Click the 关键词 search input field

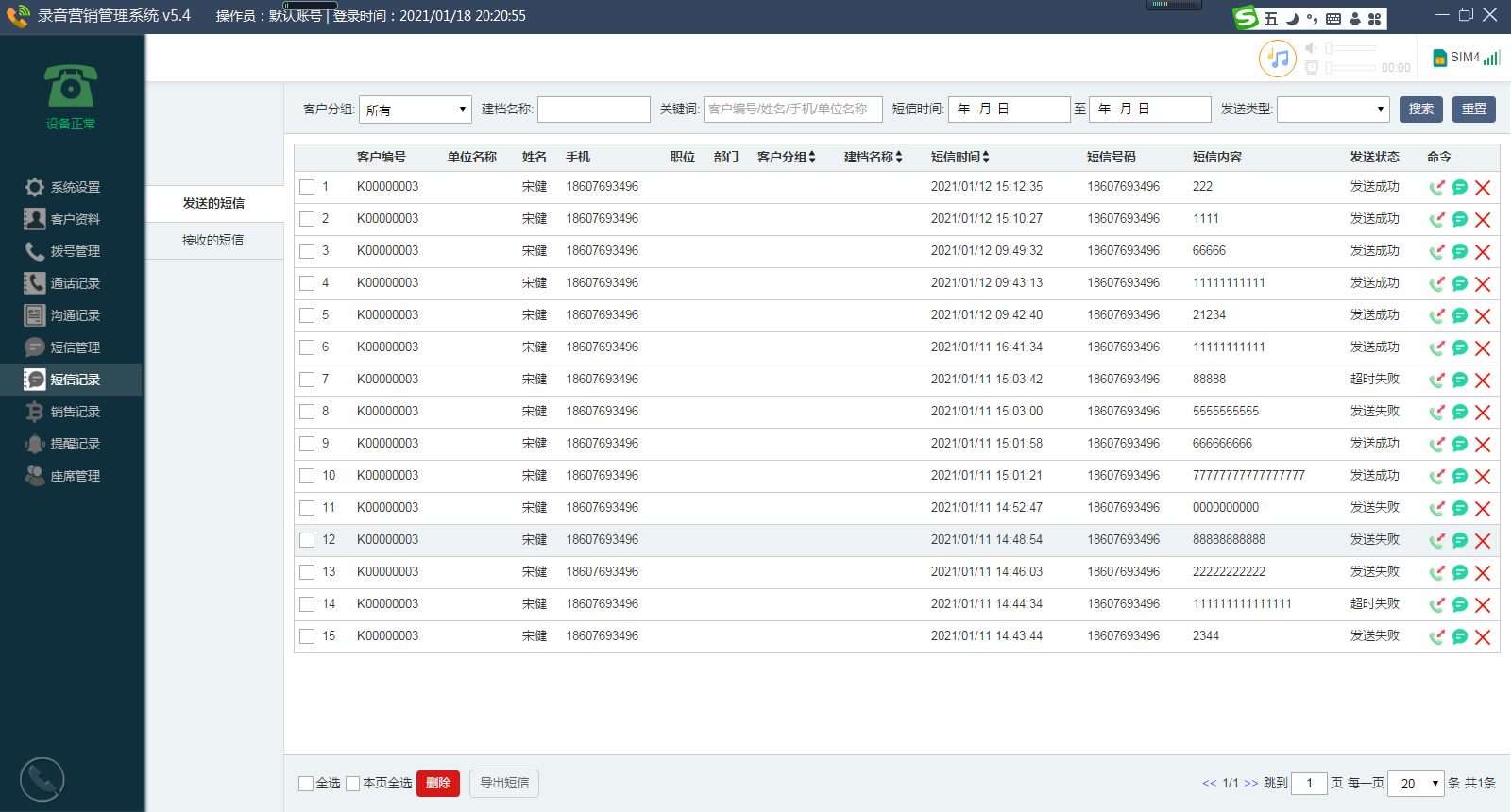(792, 110)
